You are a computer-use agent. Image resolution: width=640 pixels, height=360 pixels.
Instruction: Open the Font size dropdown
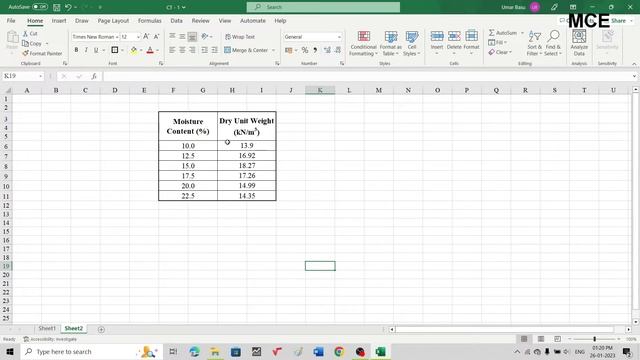coord(138,37)
